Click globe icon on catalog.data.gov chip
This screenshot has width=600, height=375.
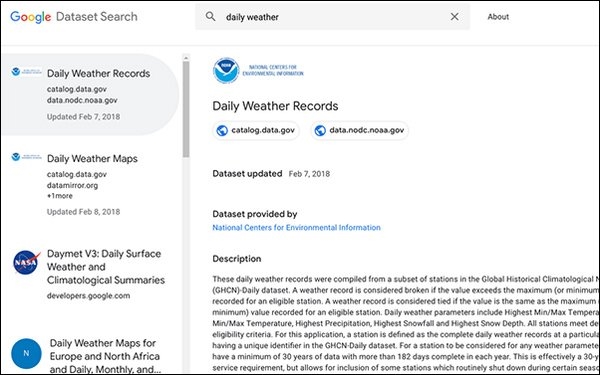tap(222, 130)
